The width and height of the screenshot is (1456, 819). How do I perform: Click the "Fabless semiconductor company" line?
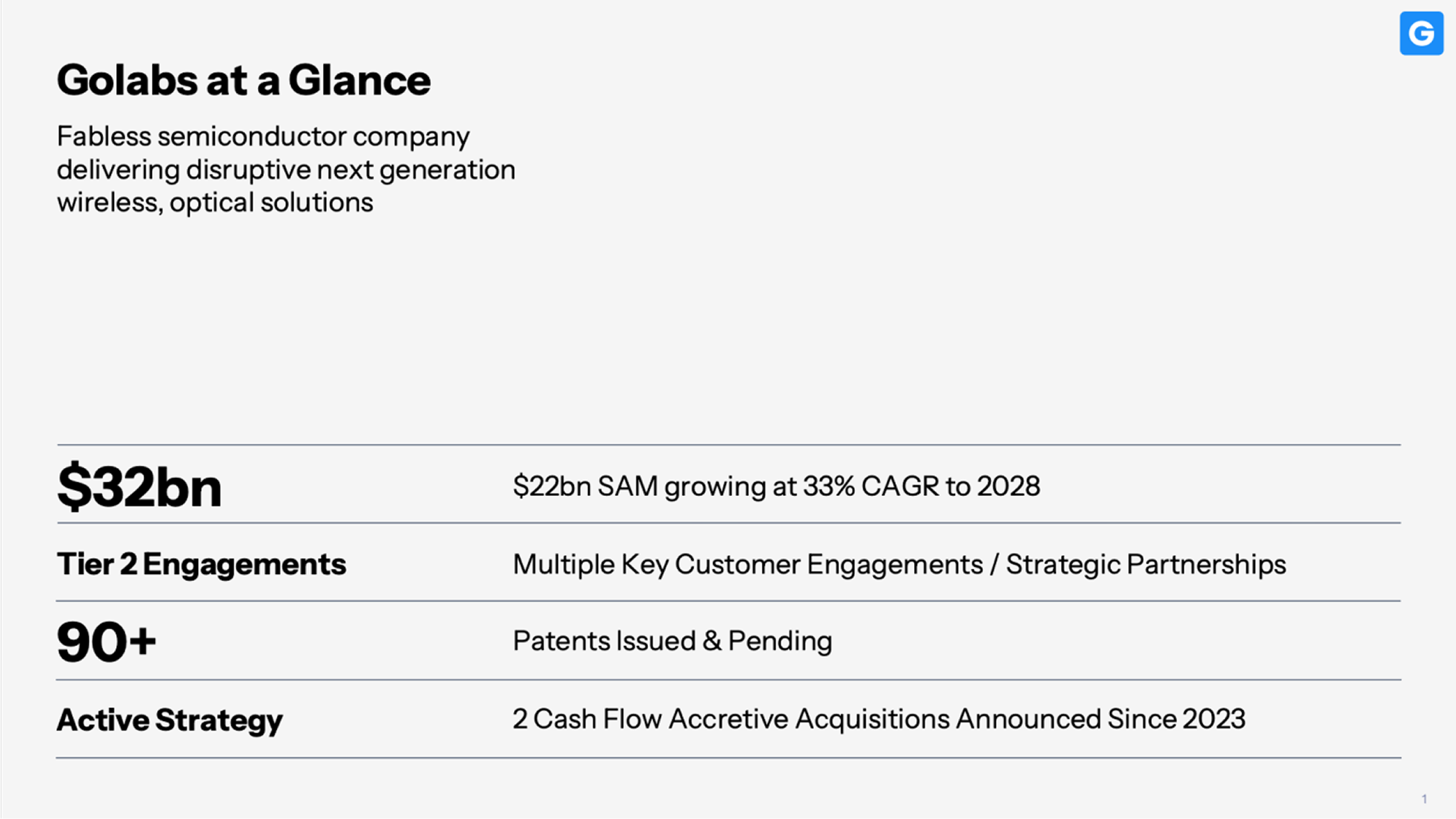pos(263,136)
